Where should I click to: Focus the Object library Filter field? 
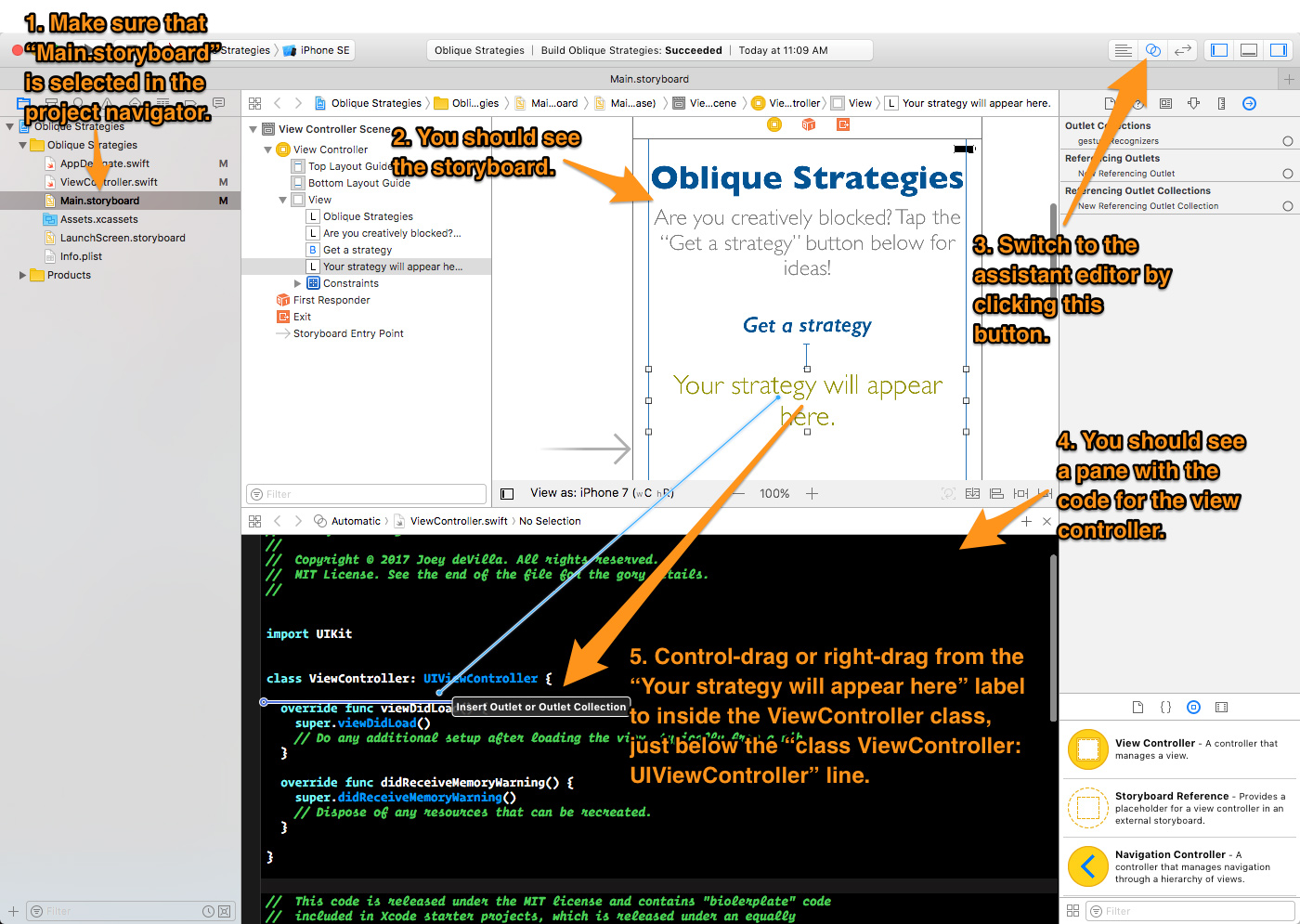[x=1190, y=911]
